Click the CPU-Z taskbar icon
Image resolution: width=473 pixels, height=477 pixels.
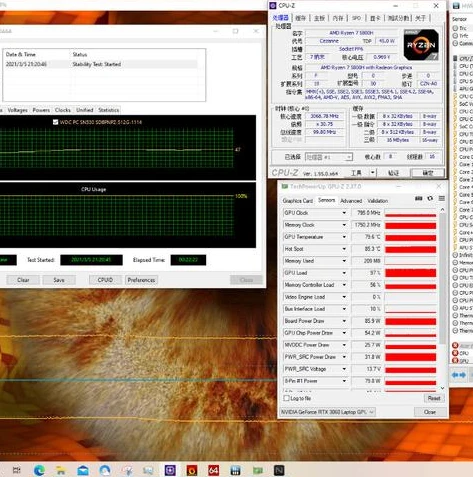tap(170, 470)
